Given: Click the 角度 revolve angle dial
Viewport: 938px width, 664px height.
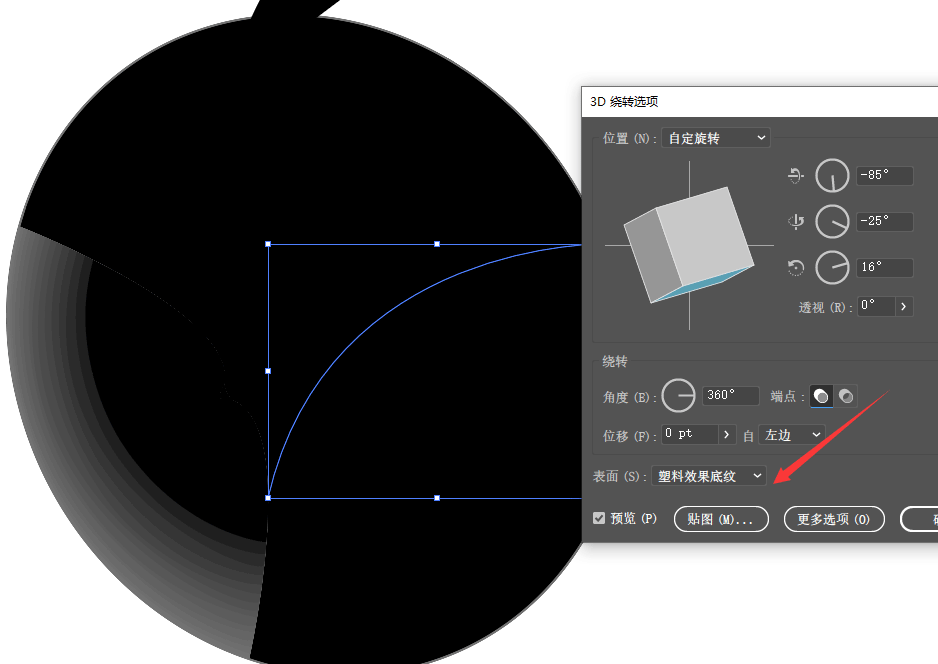Looking at the screenshot, I should (x=678, y=395).
